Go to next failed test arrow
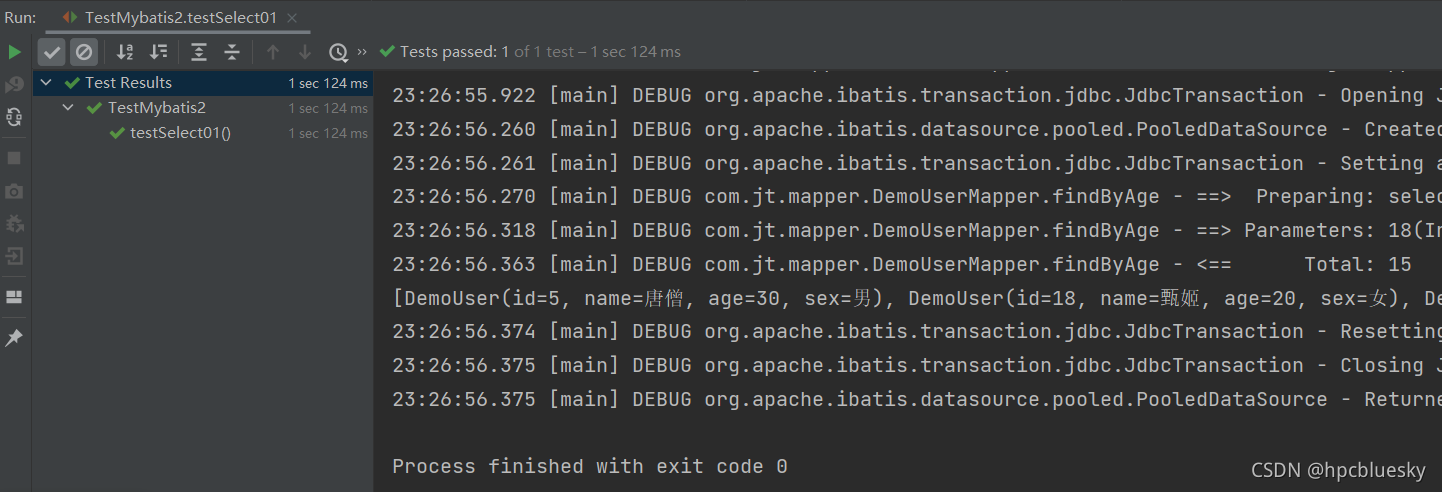Viewport: 1442px width, 492px height. point(305,52)
